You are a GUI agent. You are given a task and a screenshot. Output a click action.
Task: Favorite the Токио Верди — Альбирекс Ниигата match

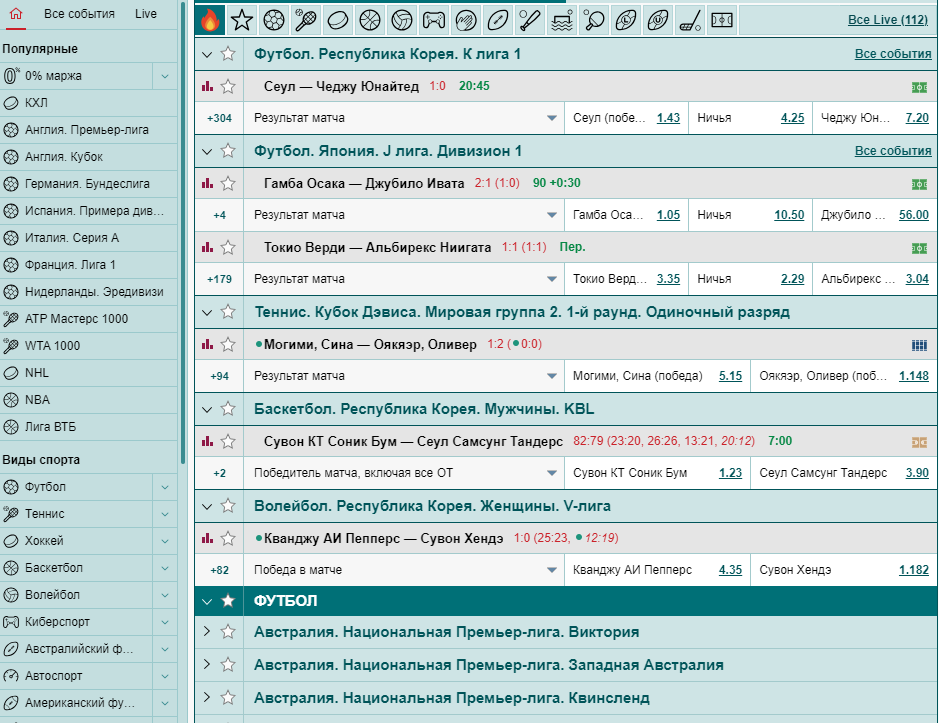pos(228,247)
